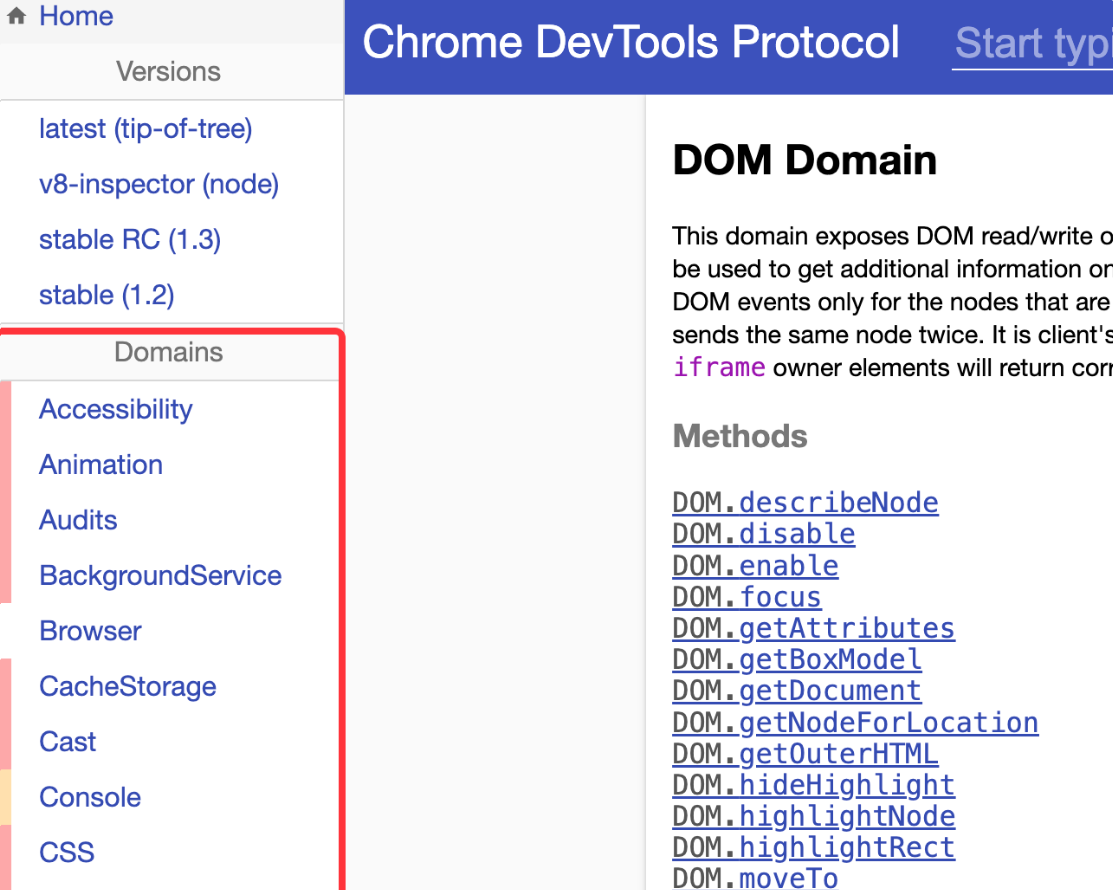Screen dimensions: 1113x890
Task: Click the Versions section header
Action: point(169,72)
